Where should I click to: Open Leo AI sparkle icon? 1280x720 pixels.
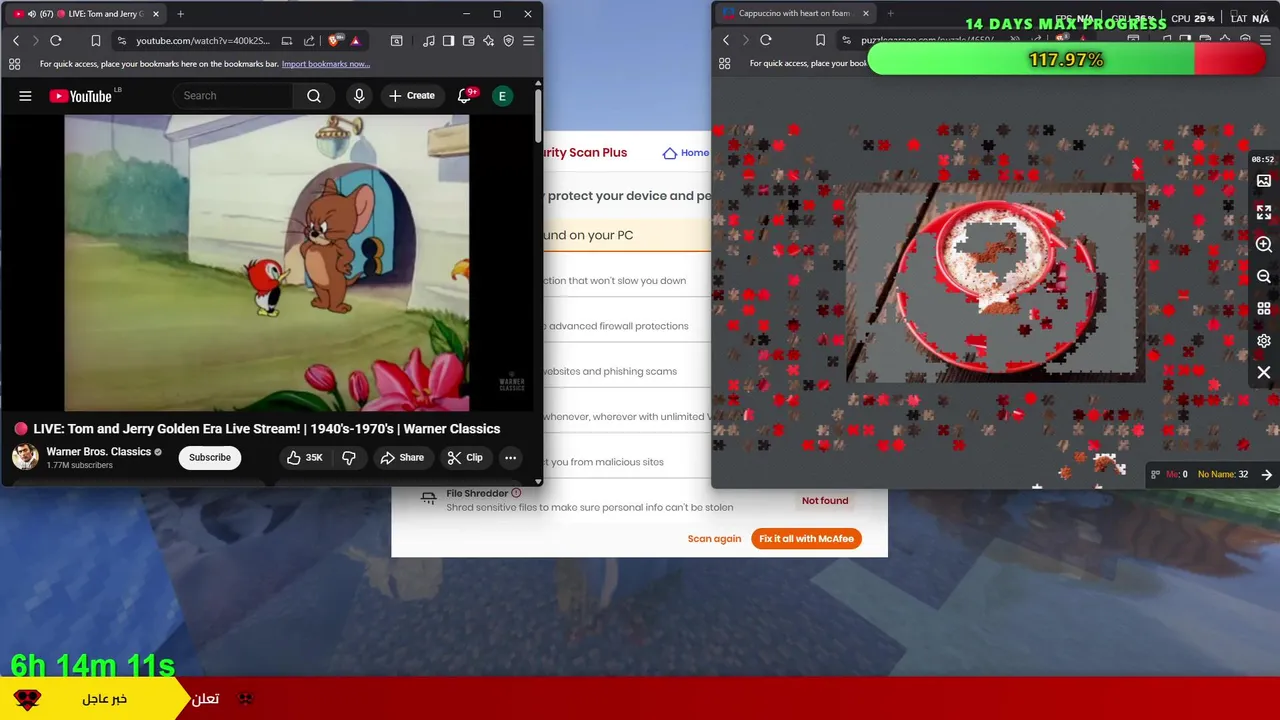click(488, 41)
